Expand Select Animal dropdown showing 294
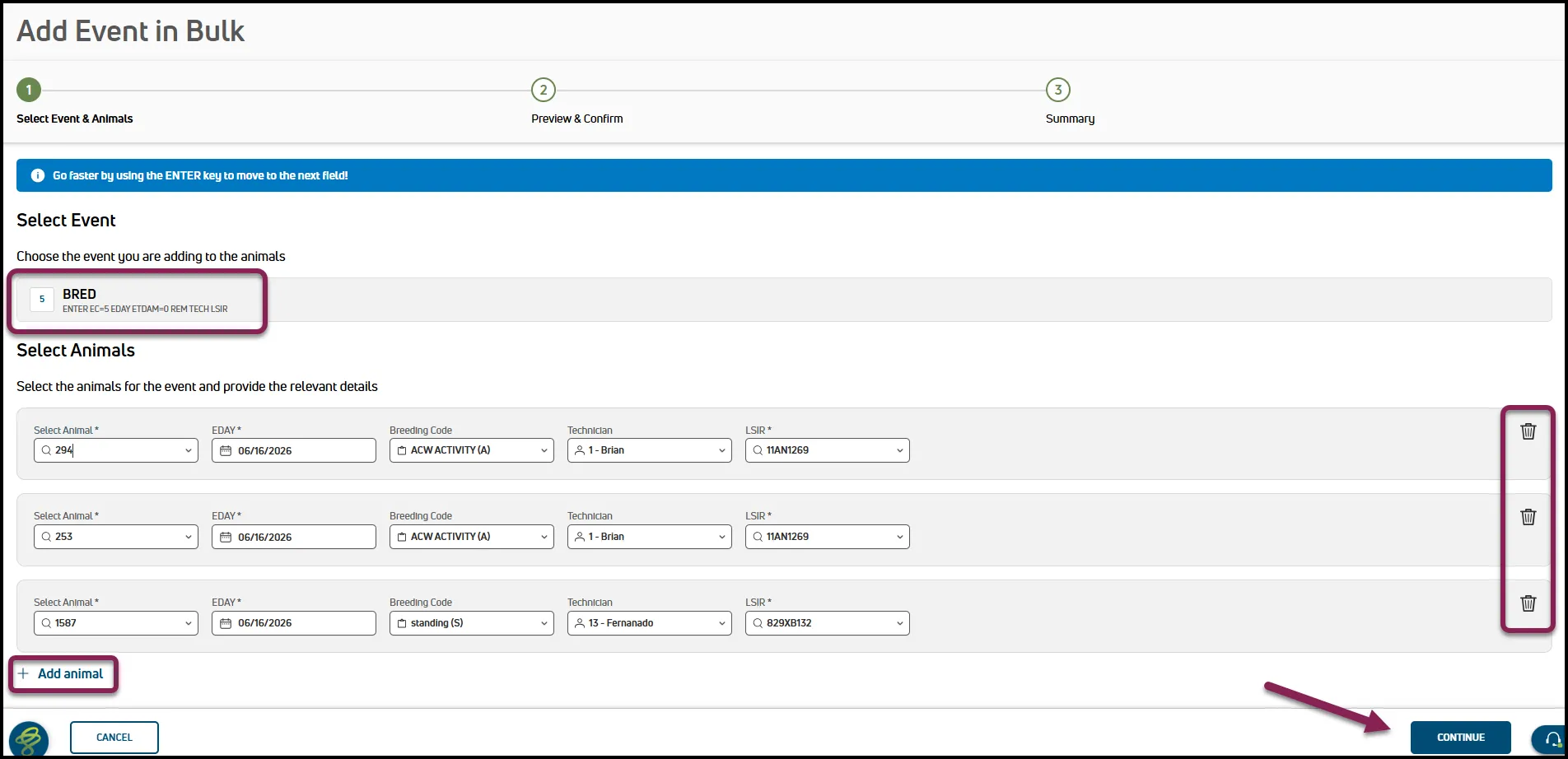Image resolution: width=1568 pixels, height=759 pixels. click(189, 450)
